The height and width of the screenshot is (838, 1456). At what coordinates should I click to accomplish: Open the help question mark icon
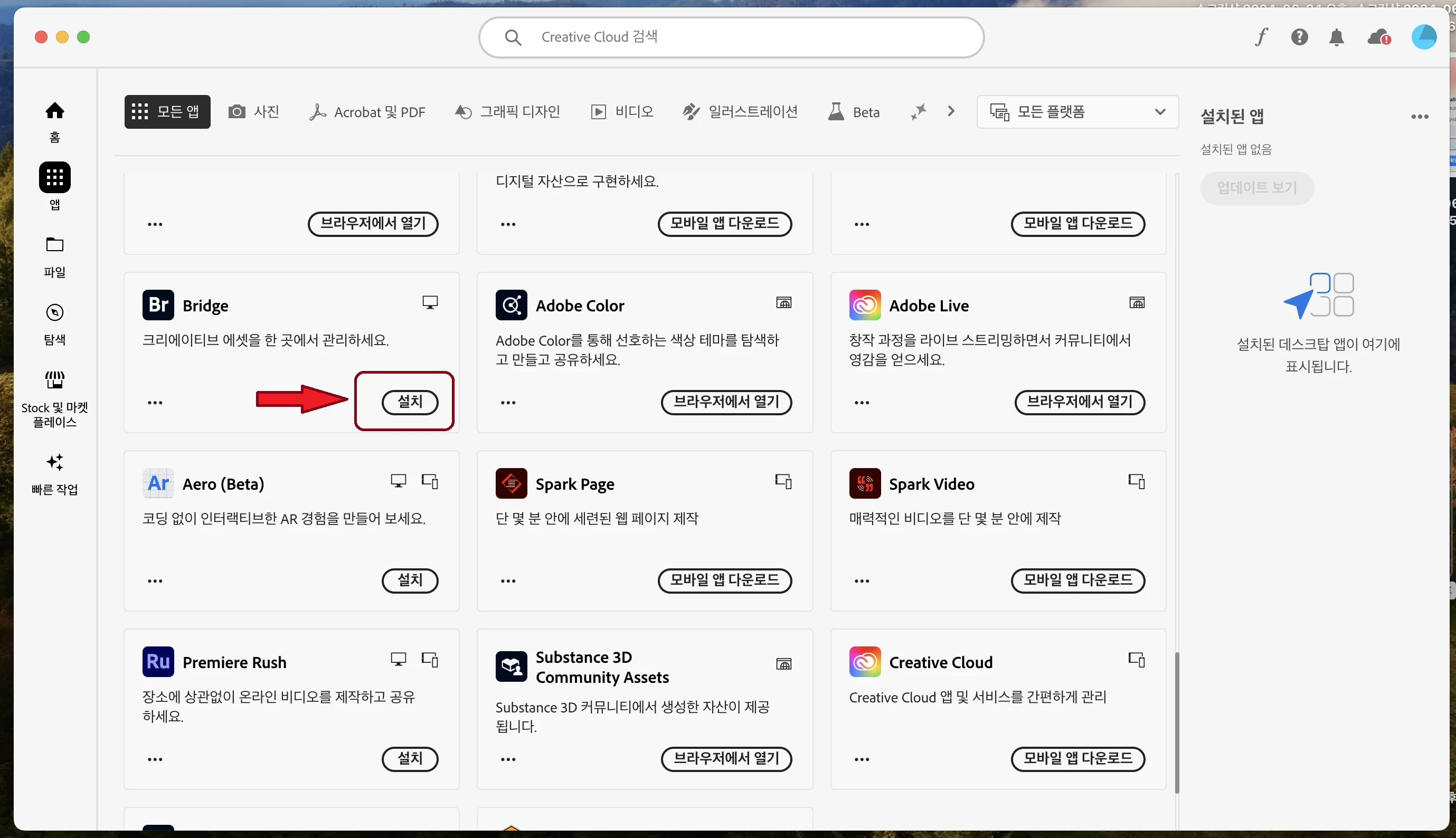pos(1299,37)
